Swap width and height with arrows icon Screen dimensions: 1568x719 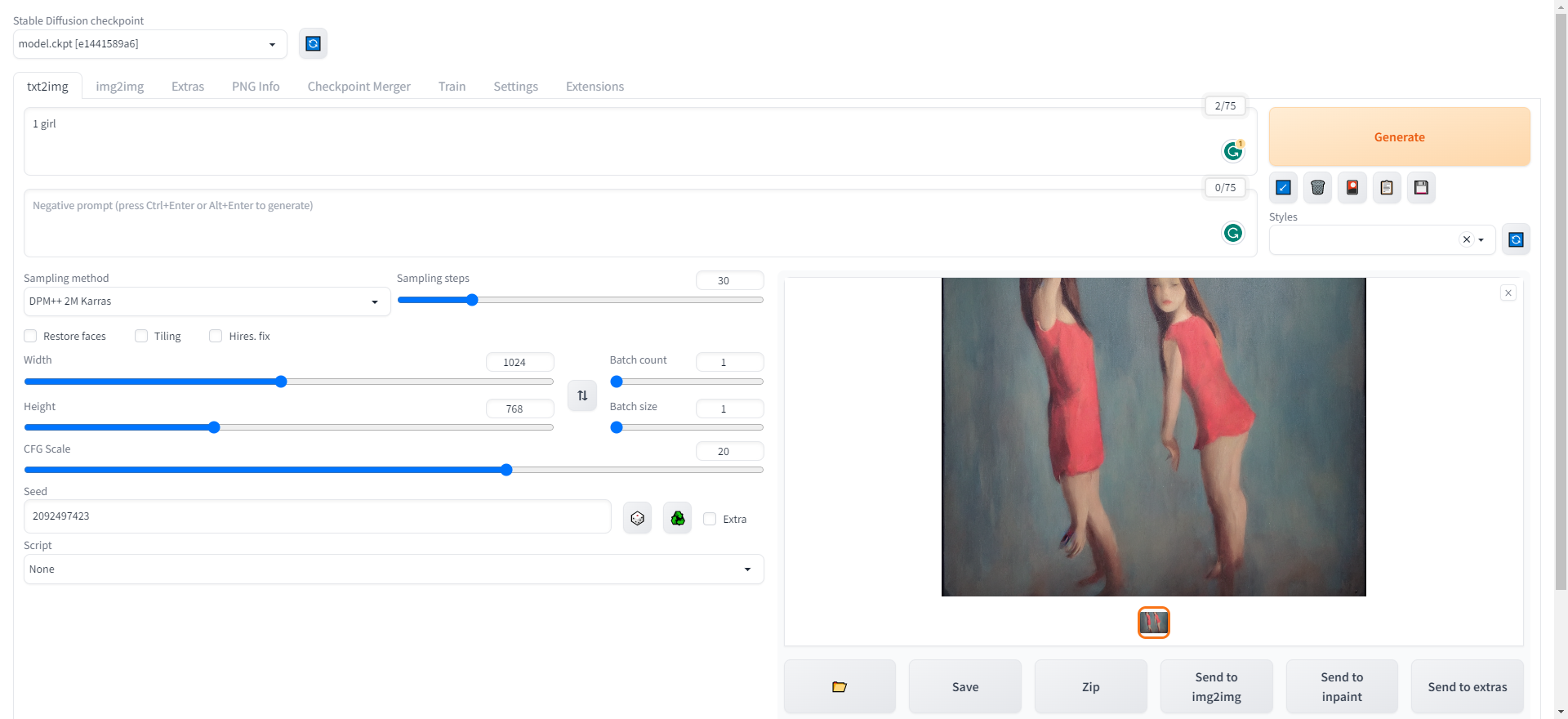point(582,395)
